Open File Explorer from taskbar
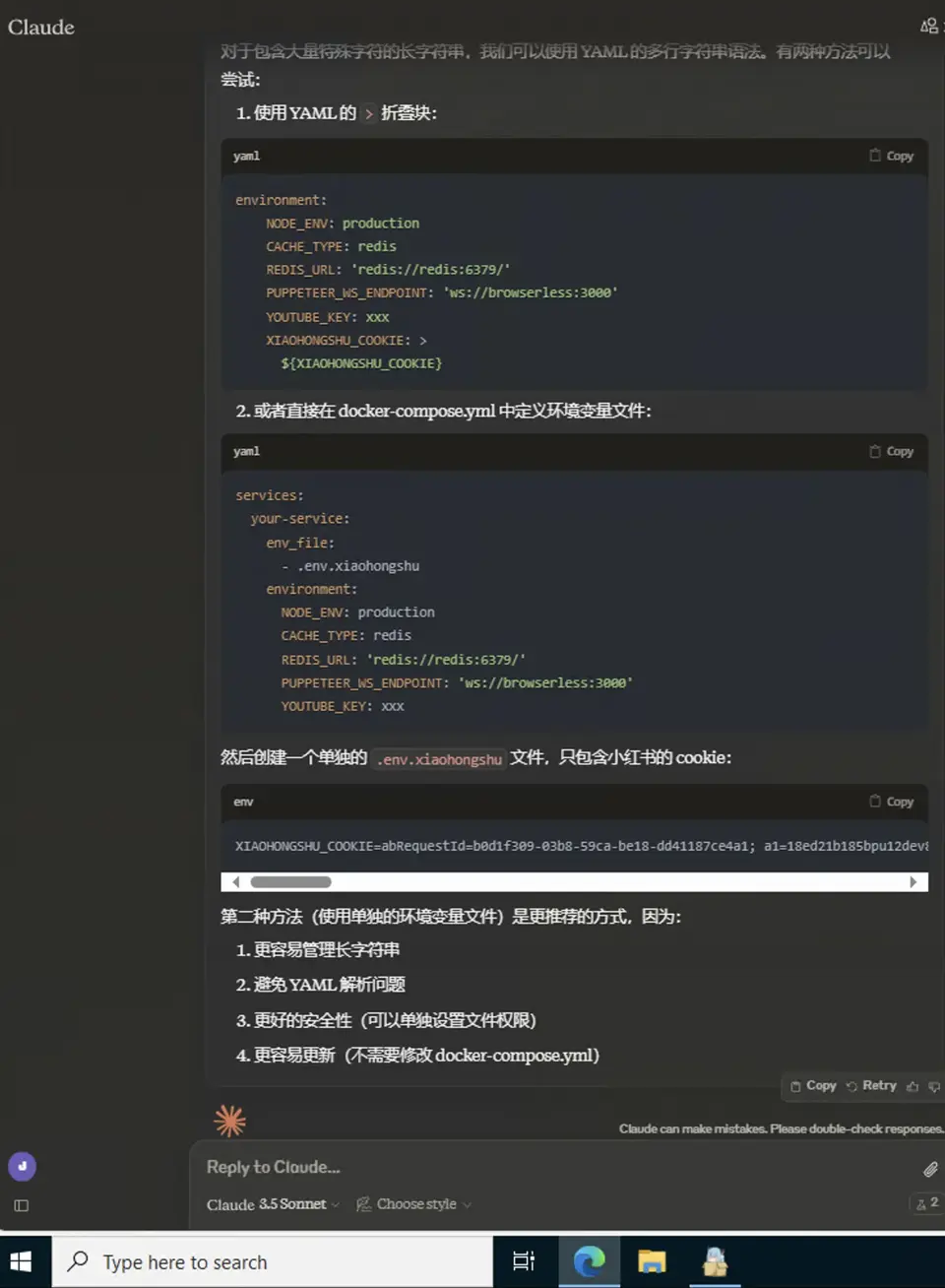Image resolution: width=945 pixels, height=1288 pixels. 652,1261
